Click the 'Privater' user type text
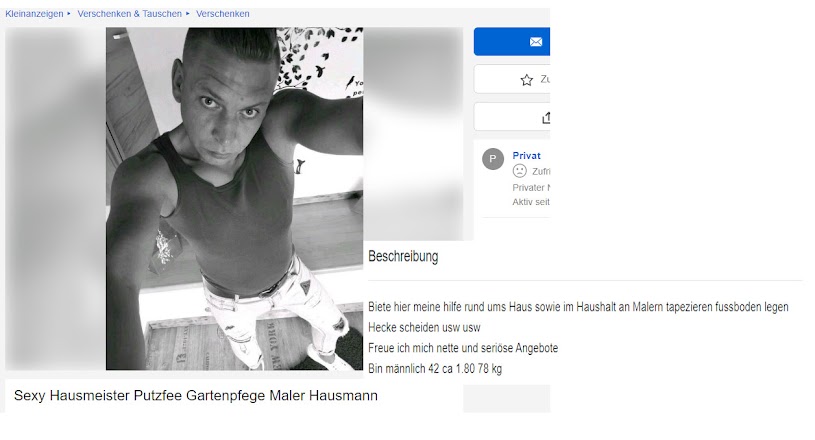Viewport: 815px width, 440px height. tap(531, 188)
